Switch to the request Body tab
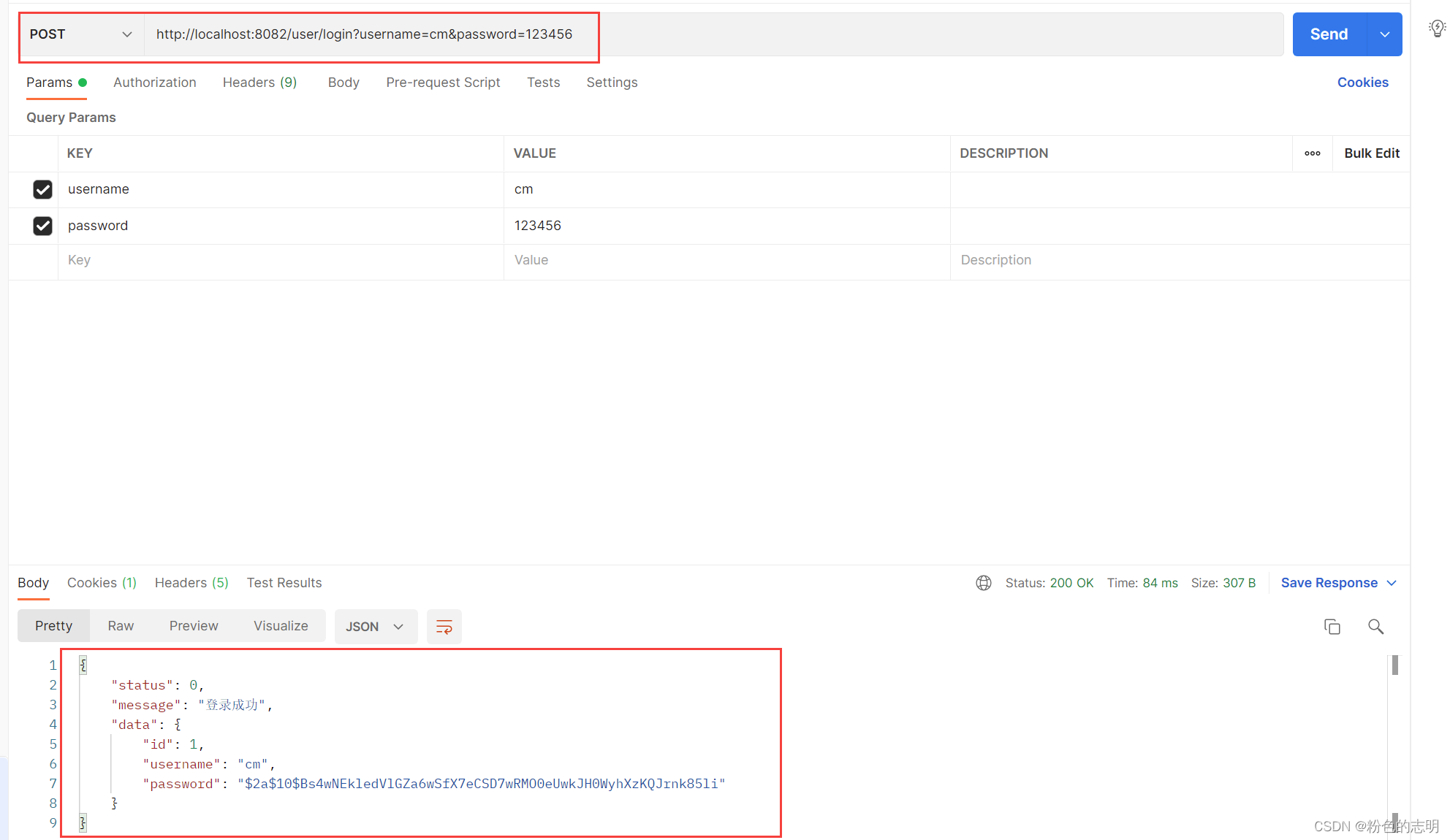 343,83
